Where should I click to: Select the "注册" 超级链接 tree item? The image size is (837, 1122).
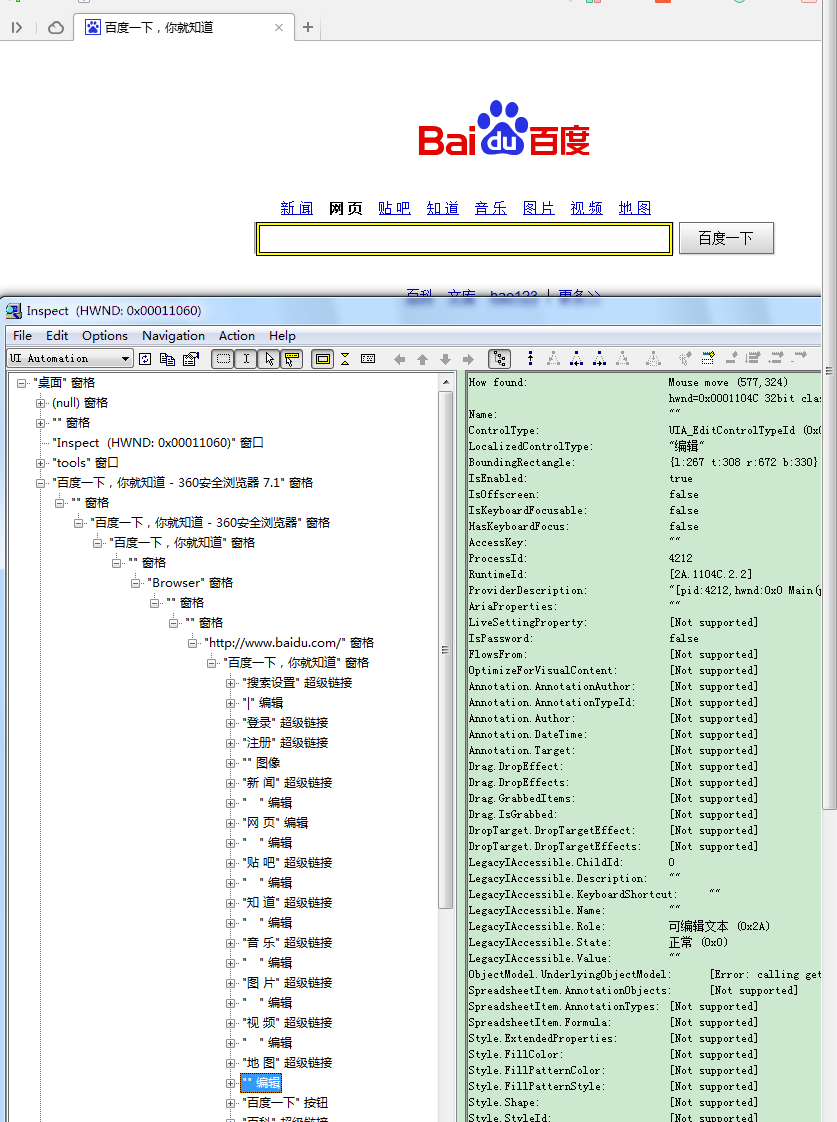point(285,743)
